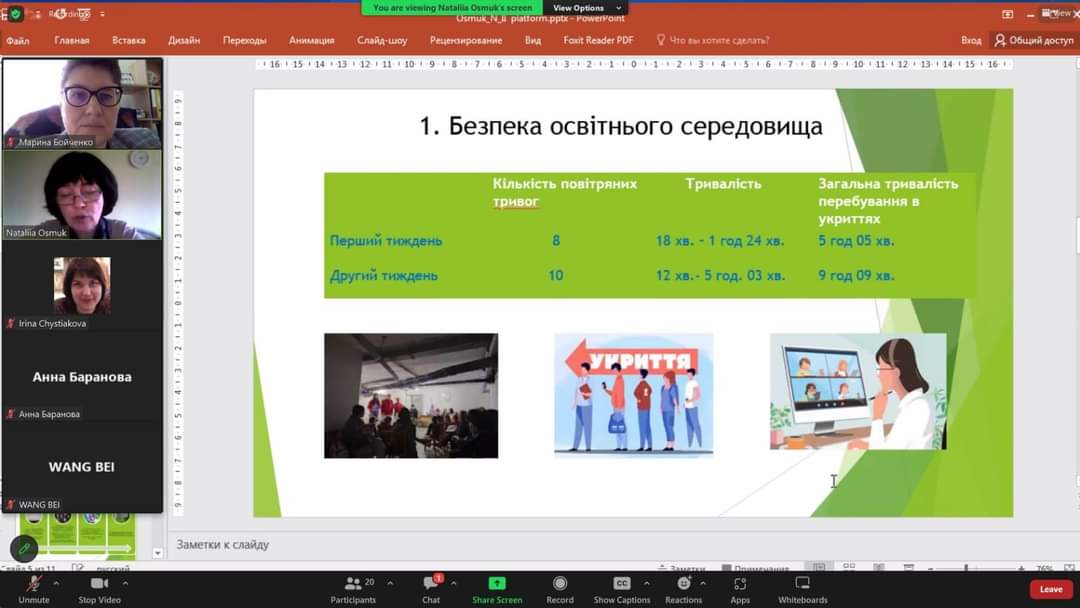The height and width of the screenshot is (608, 1080).
Task: Start recording with the Record icon
Action: (560, 583)
